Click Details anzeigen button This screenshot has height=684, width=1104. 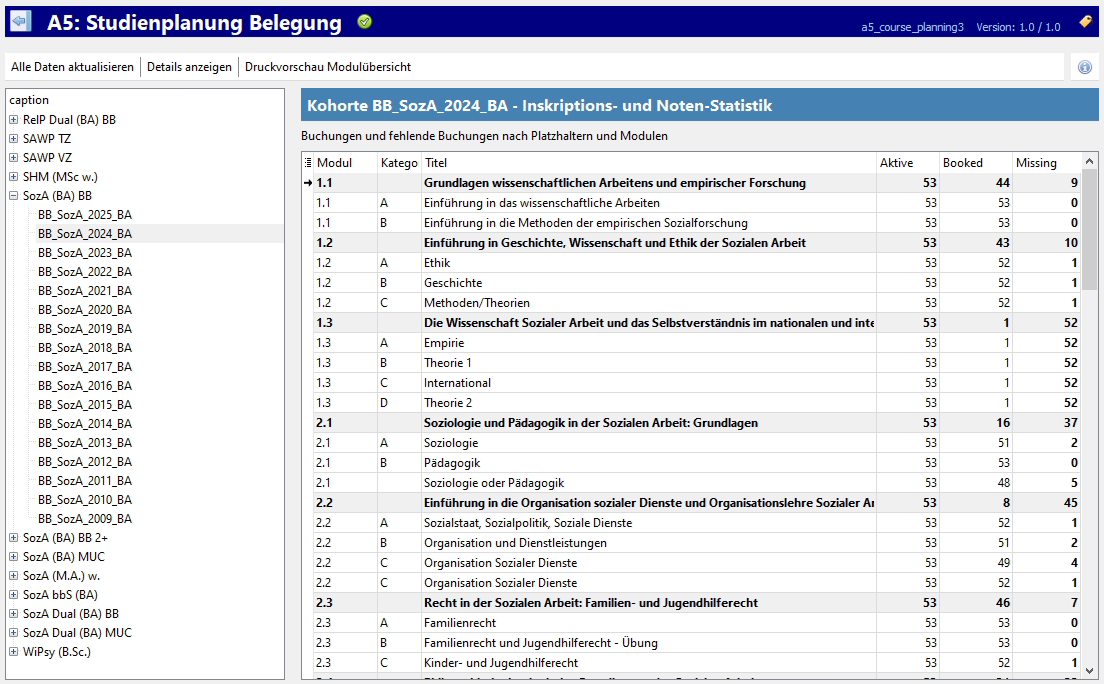click(x=189, y=67)
